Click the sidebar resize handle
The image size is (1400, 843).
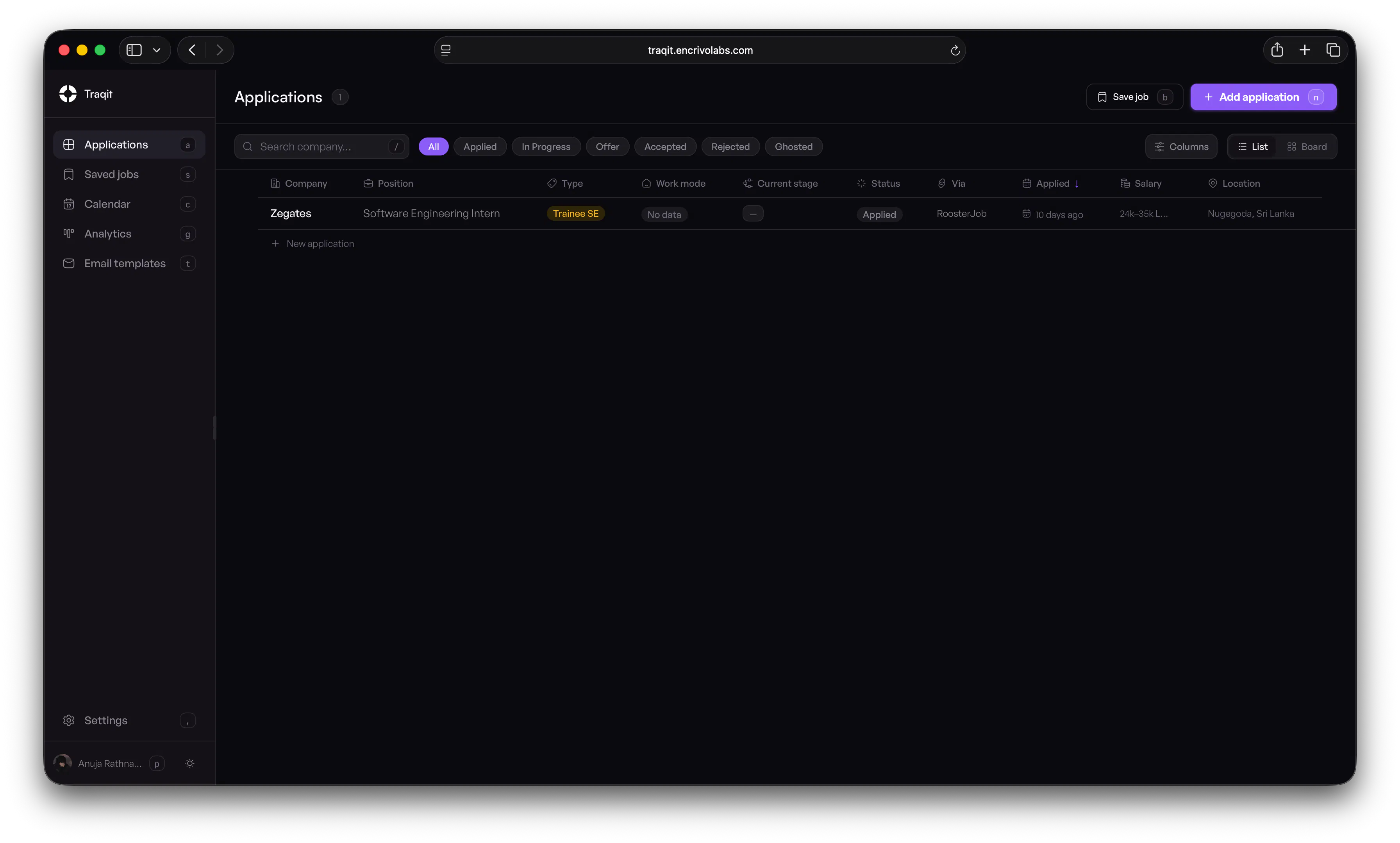(215, 428)
